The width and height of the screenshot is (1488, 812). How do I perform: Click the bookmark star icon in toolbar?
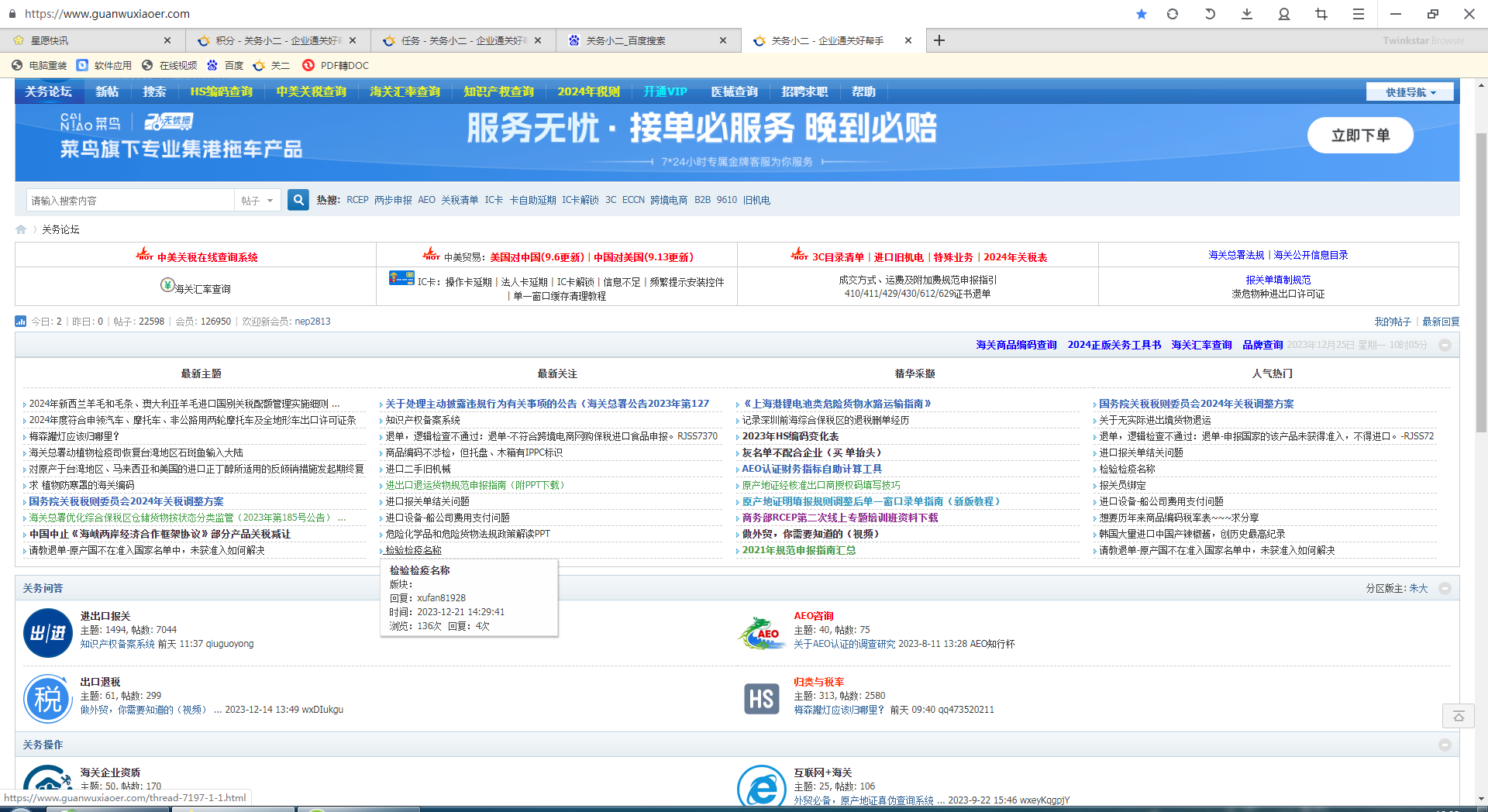click(x=1141, y=14)
